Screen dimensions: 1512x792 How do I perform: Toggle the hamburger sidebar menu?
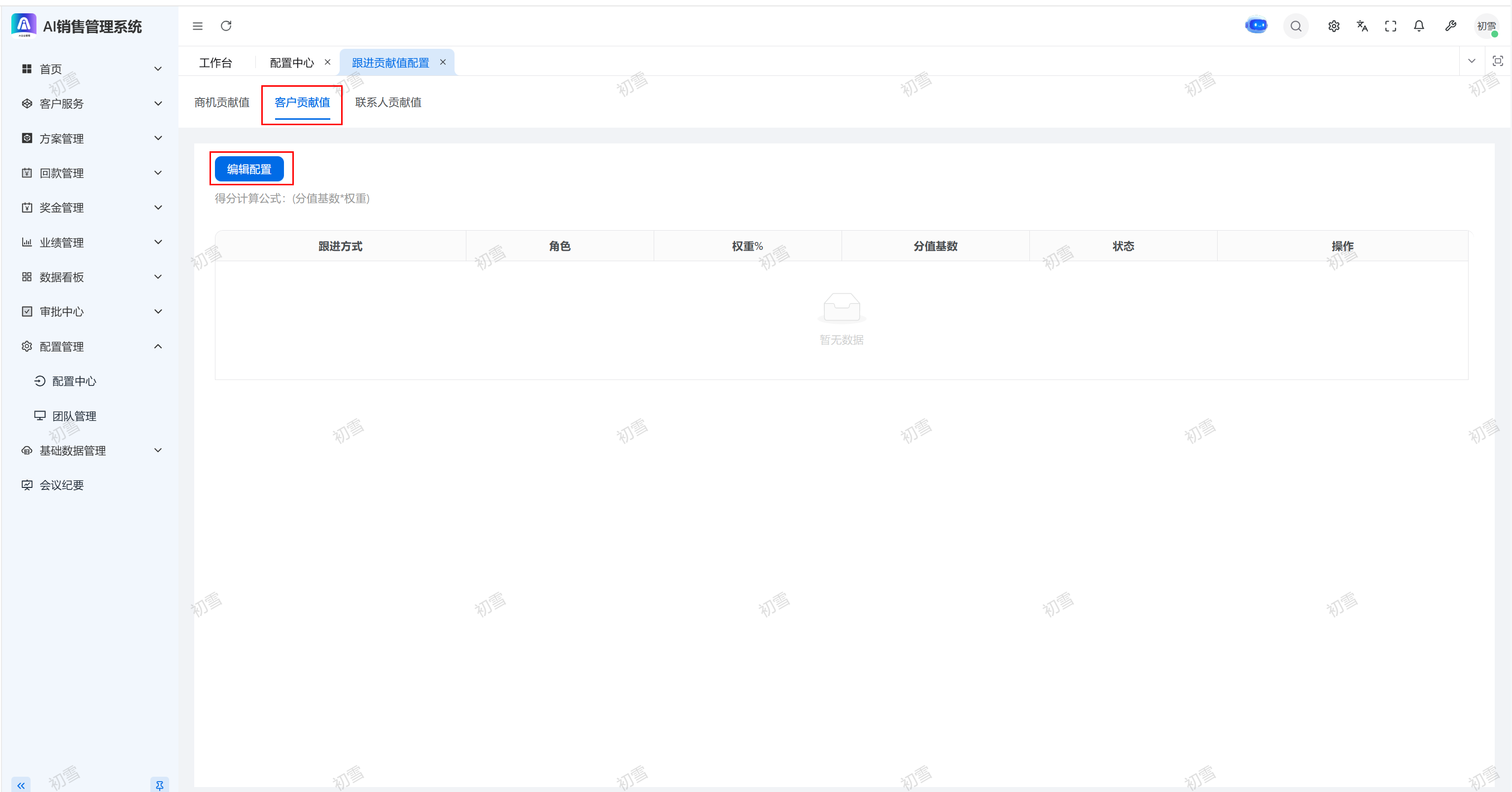pyautogui.click(x=198, y=27)
